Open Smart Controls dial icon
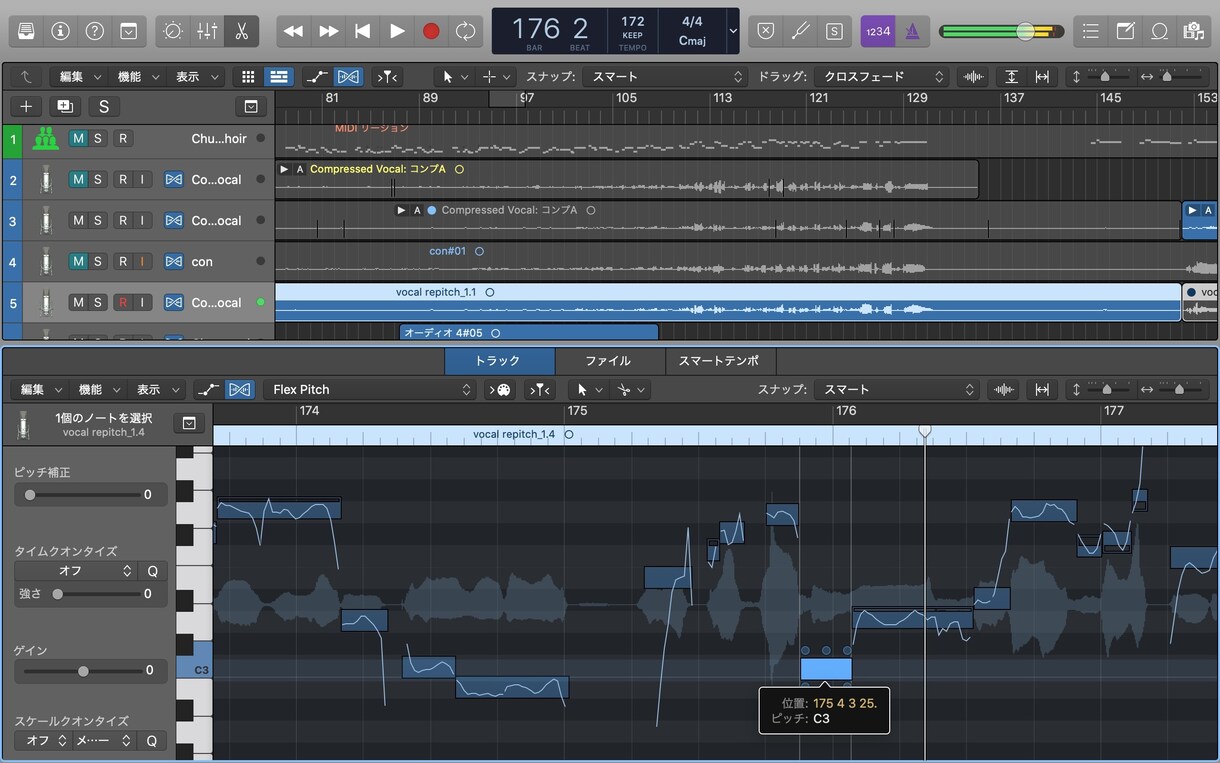 click(x=173, y=31)
